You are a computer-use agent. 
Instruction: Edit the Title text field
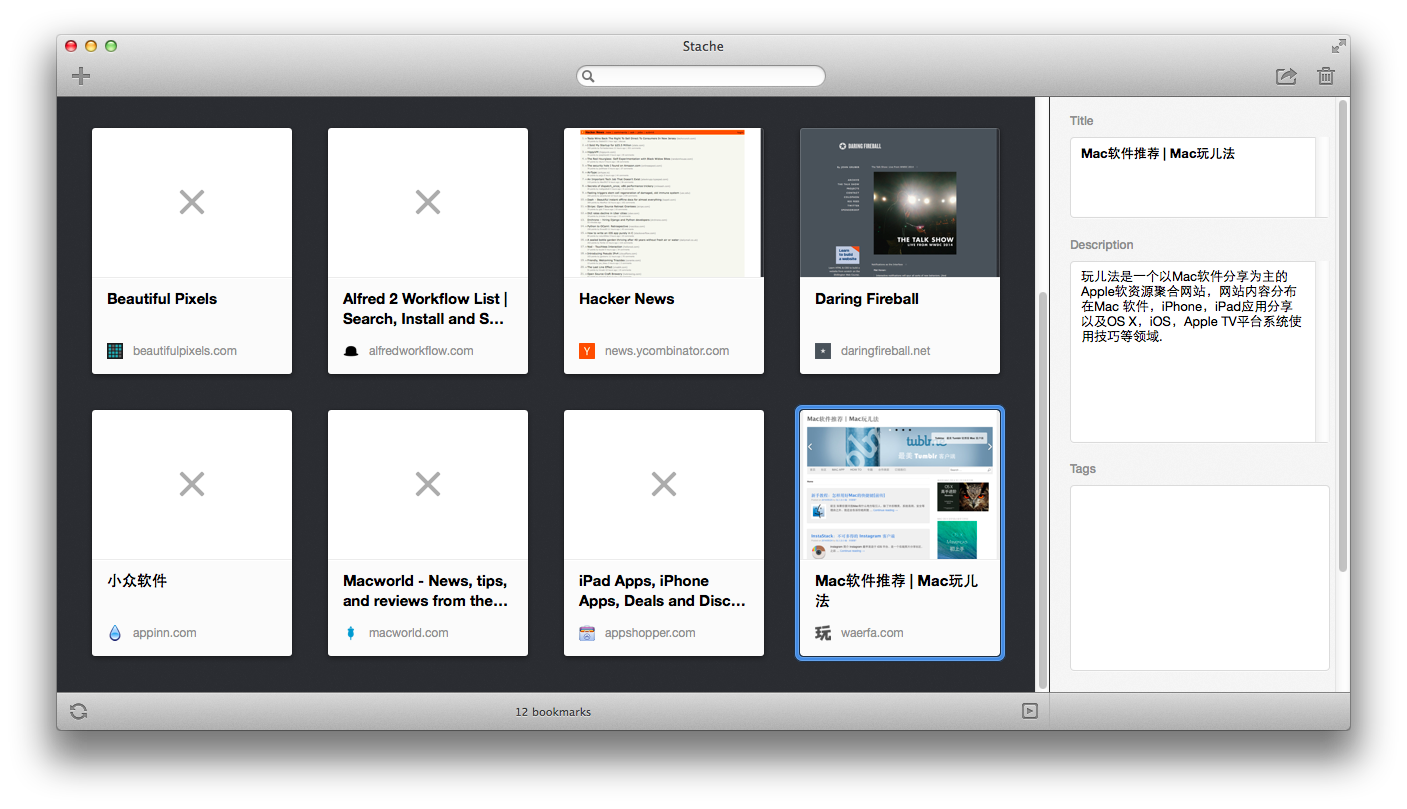pos(1199,177)
